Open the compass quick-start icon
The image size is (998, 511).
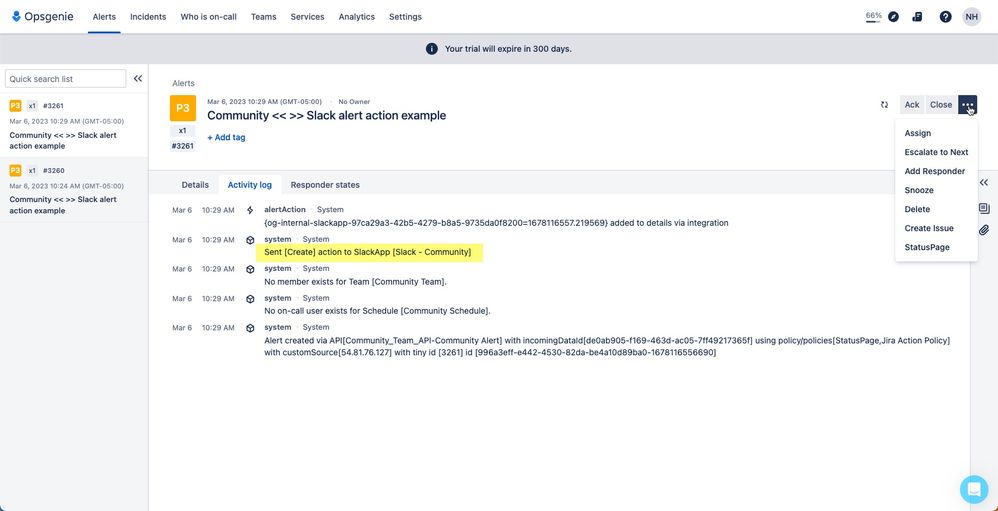pyautogui.click(x=894, y=17)
